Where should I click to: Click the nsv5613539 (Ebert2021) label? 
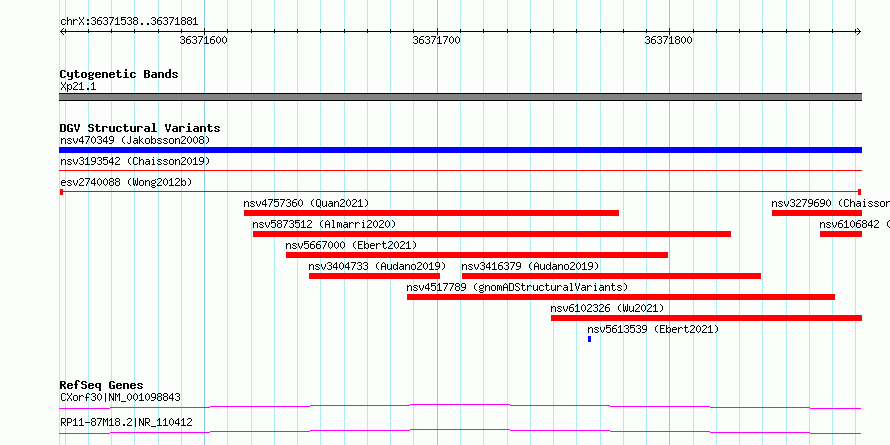653,329
